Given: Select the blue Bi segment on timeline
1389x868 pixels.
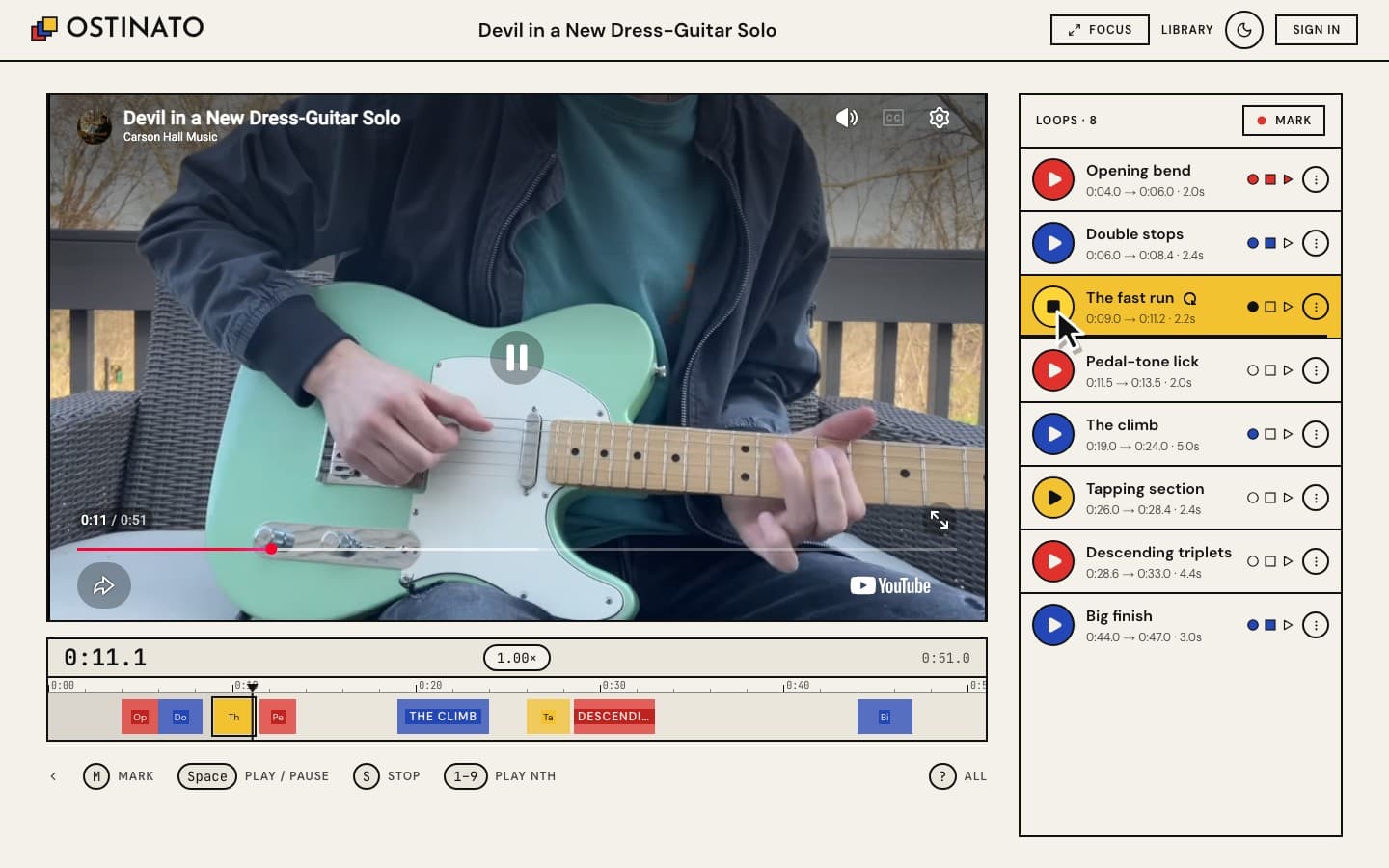Looking at the screenshot, I should click(x=885, y=717).
